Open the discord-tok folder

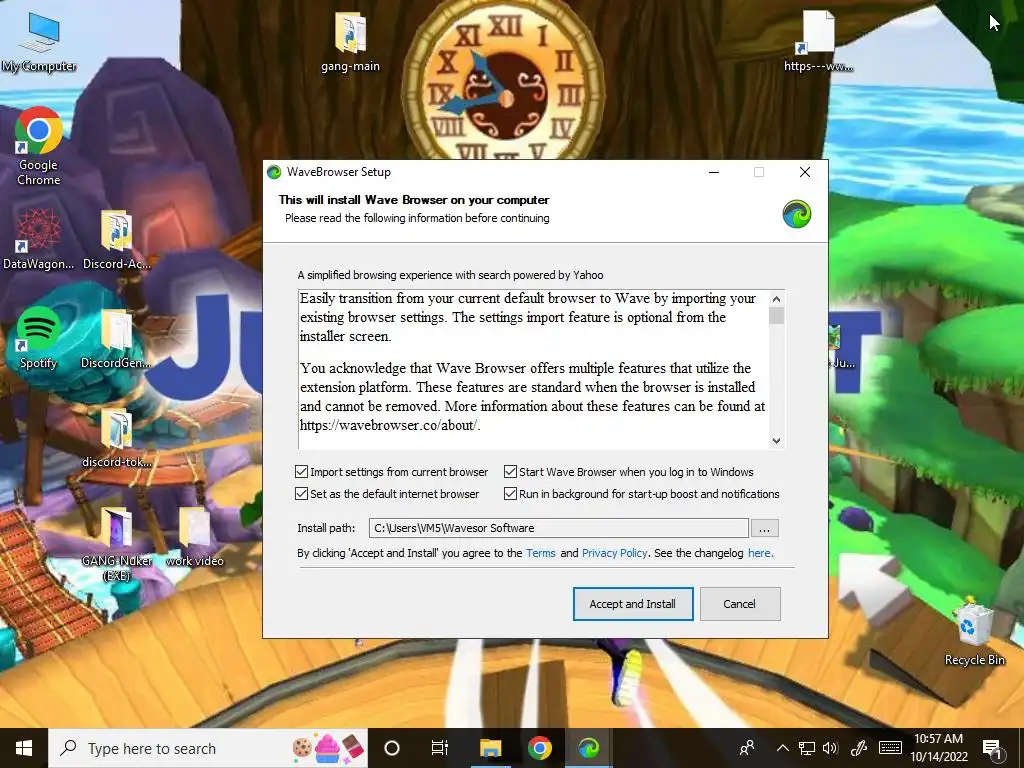117,438
